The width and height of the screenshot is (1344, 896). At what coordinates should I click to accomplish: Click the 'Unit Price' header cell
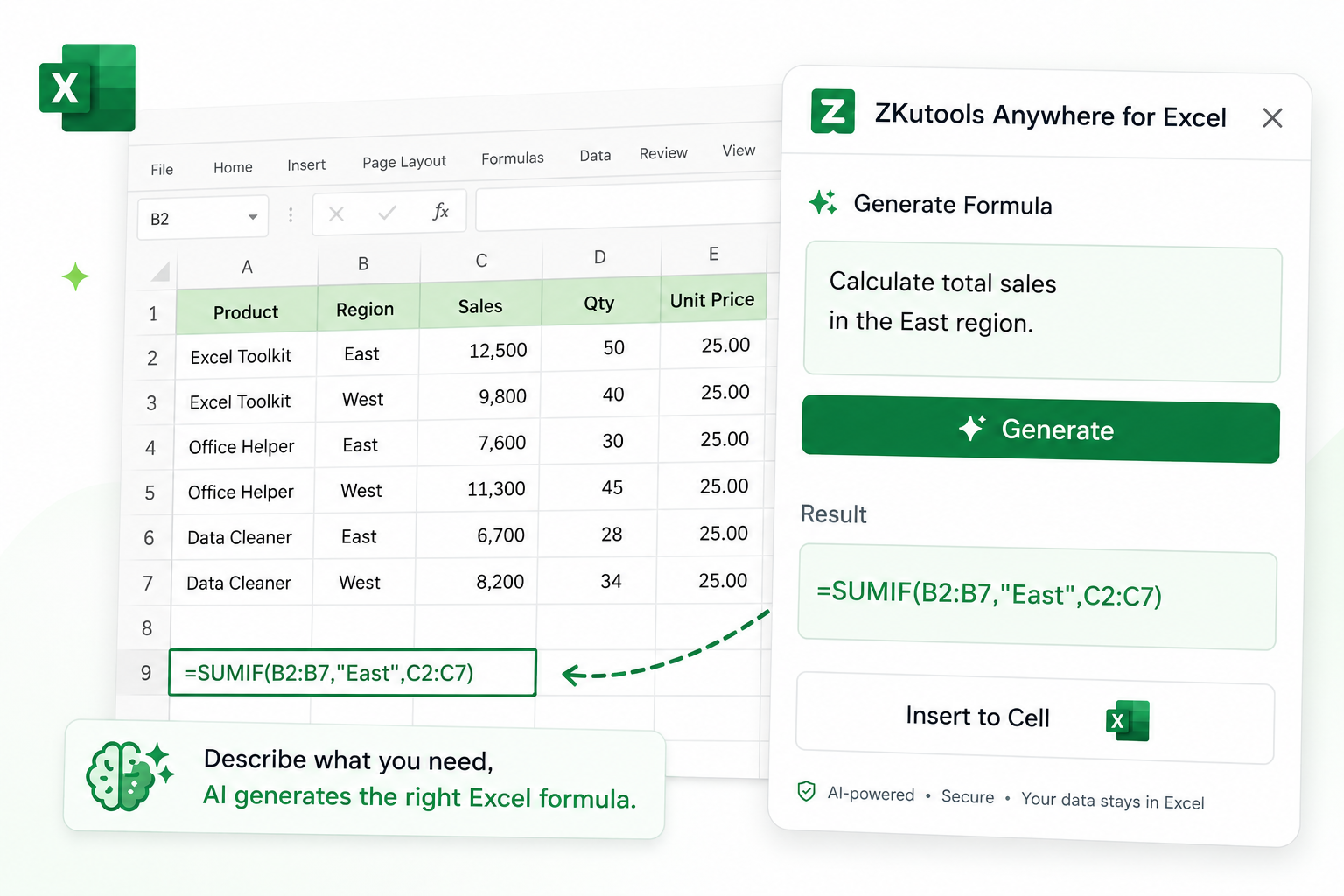point(712,300)
